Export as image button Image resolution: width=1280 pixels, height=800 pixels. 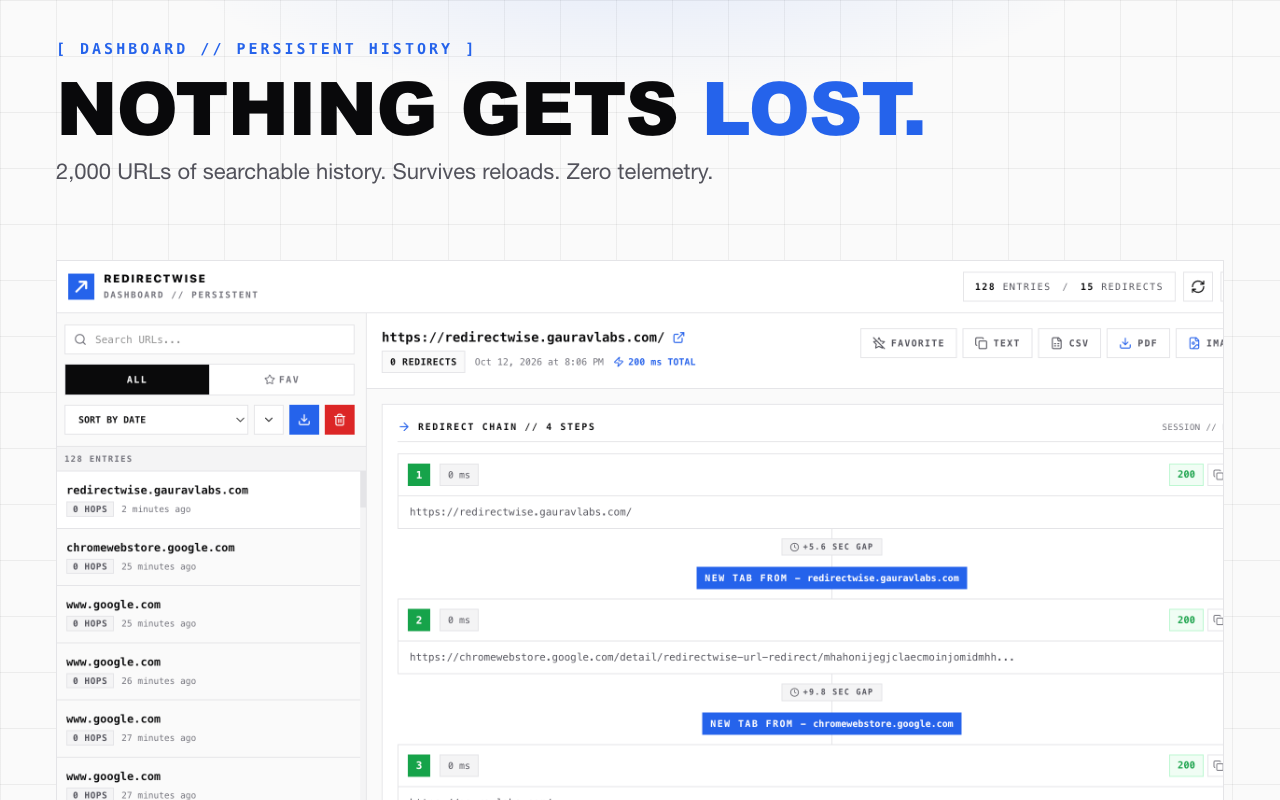point(1200,343)
